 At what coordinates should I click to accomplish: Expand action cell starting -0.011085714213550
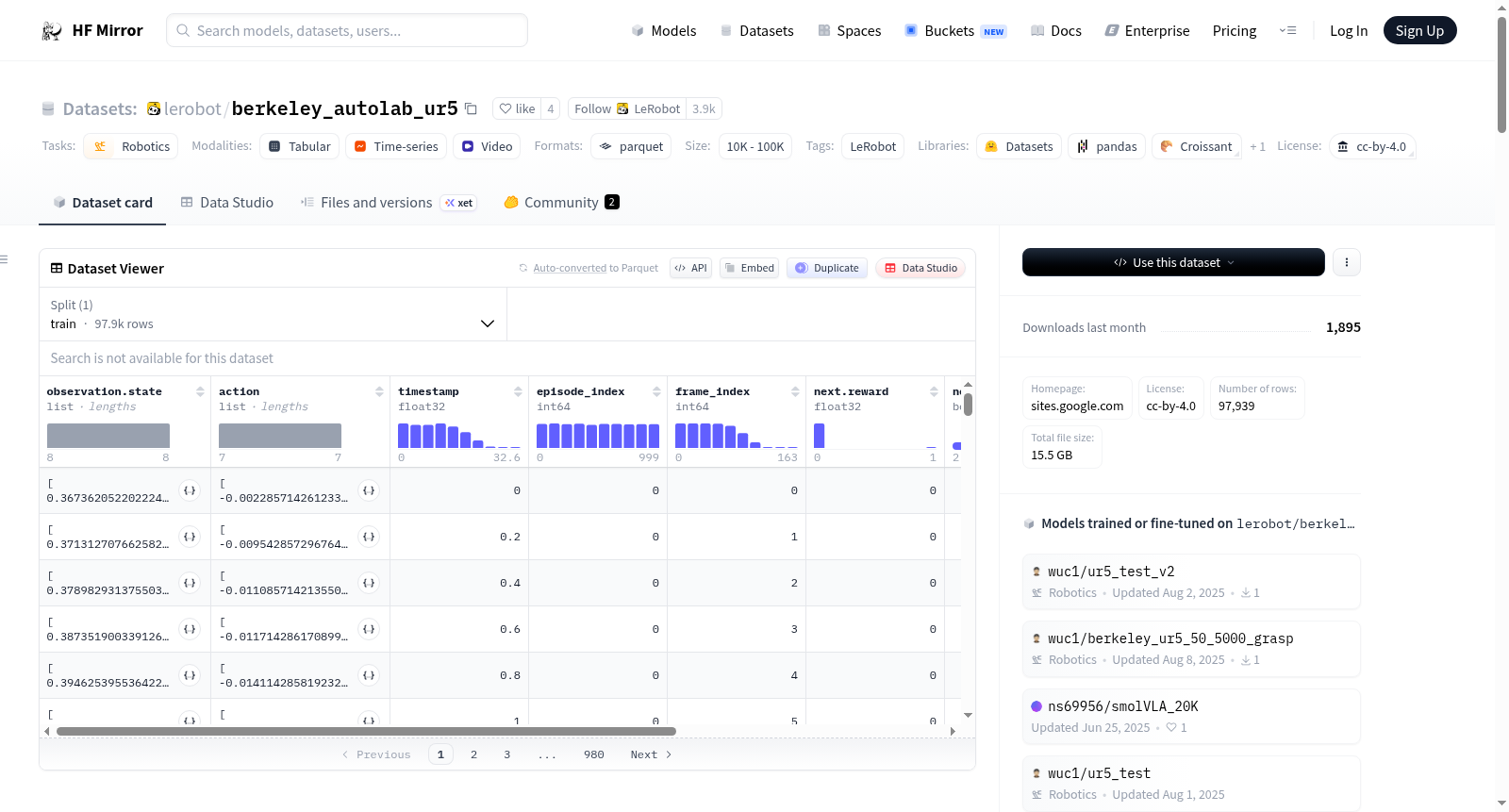pos(369,583)
